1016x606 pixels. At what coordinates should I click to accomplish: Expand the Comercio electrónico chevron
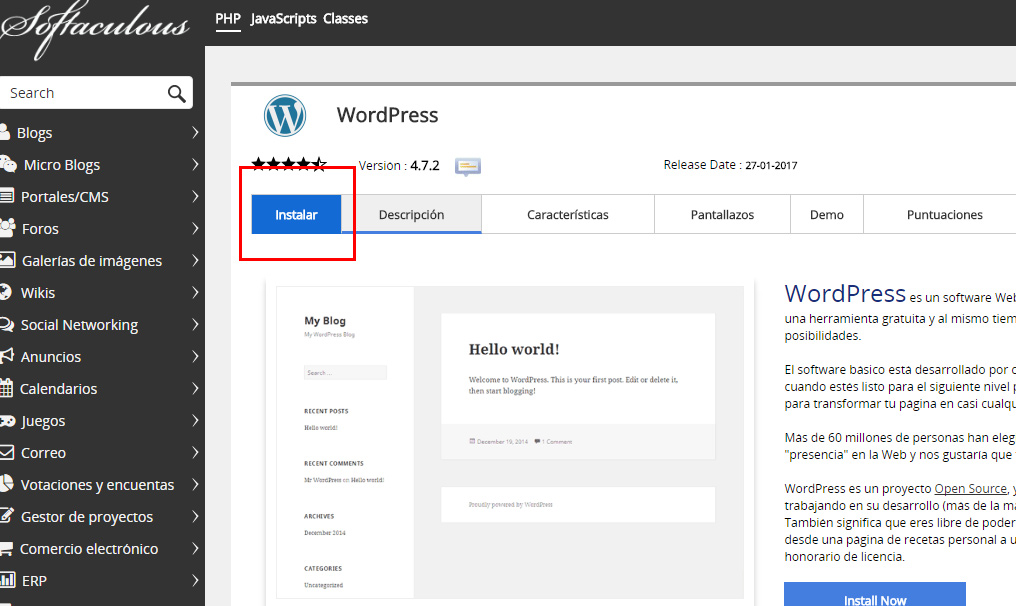point(195,548)
